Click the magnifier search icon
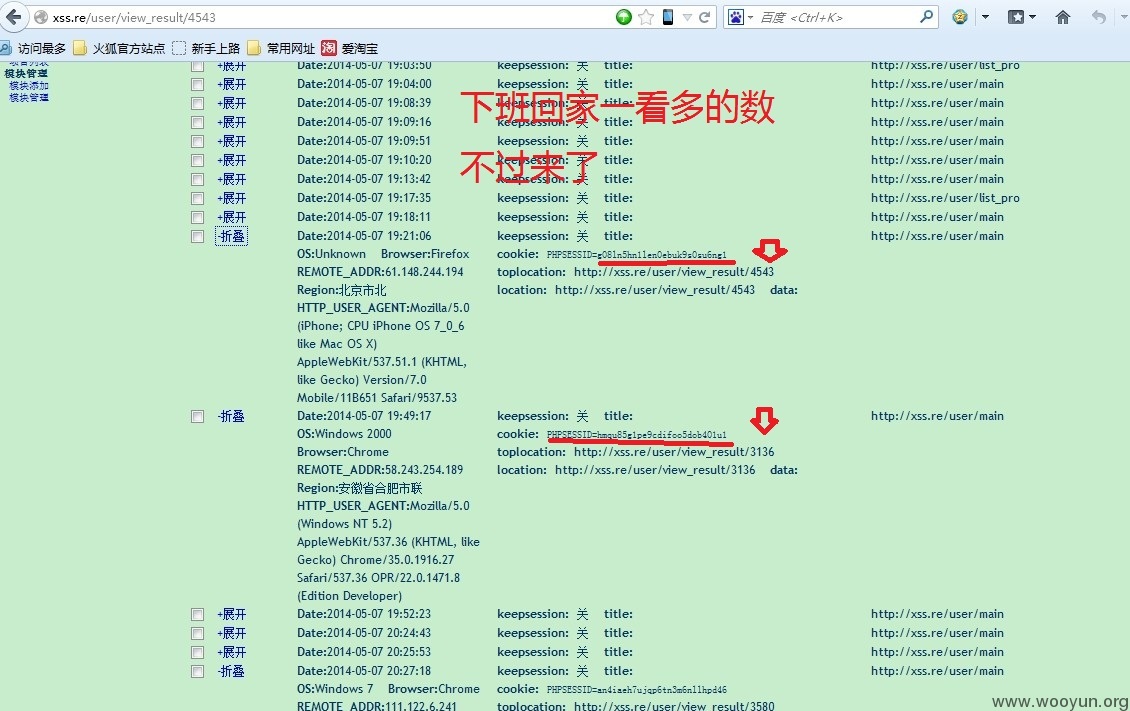Image resolution: width=1130 pixels, height=711 pixels. (927, 17)
